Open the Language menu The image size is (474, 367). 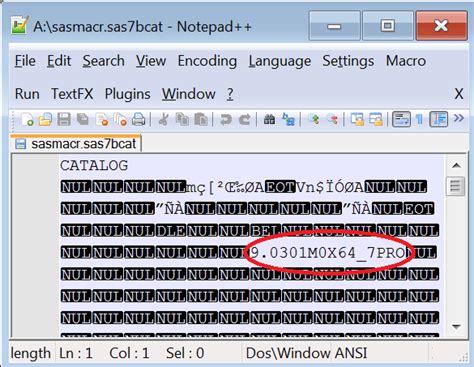[x=280, y=62]
